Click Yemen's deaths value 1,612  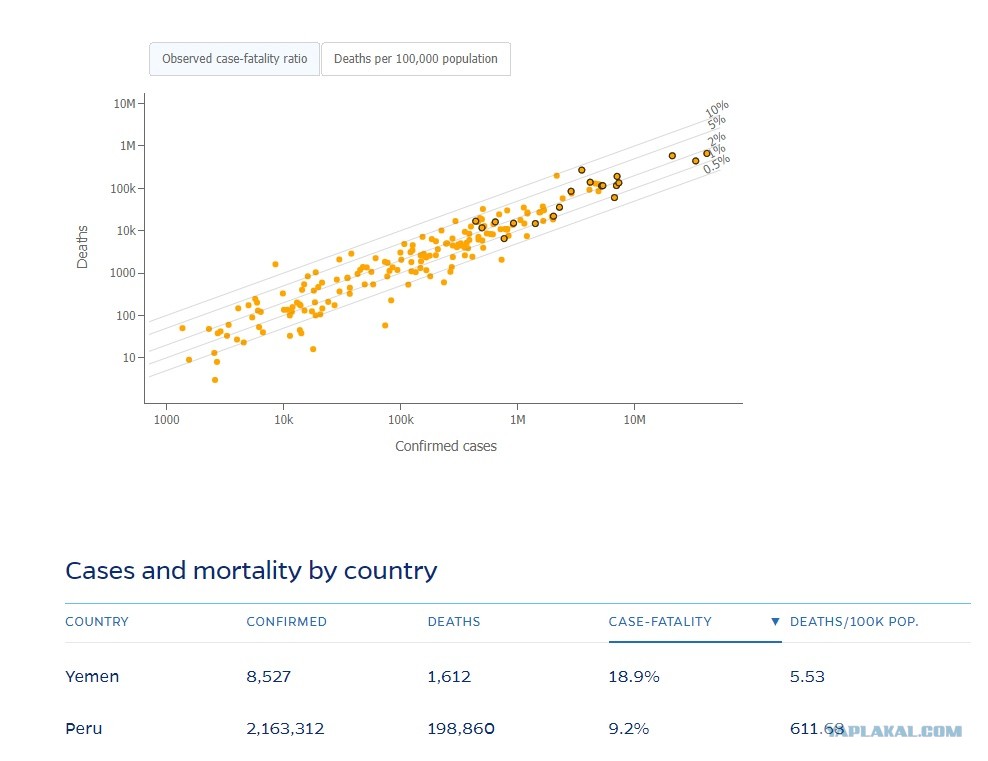[x=449, y=677]
